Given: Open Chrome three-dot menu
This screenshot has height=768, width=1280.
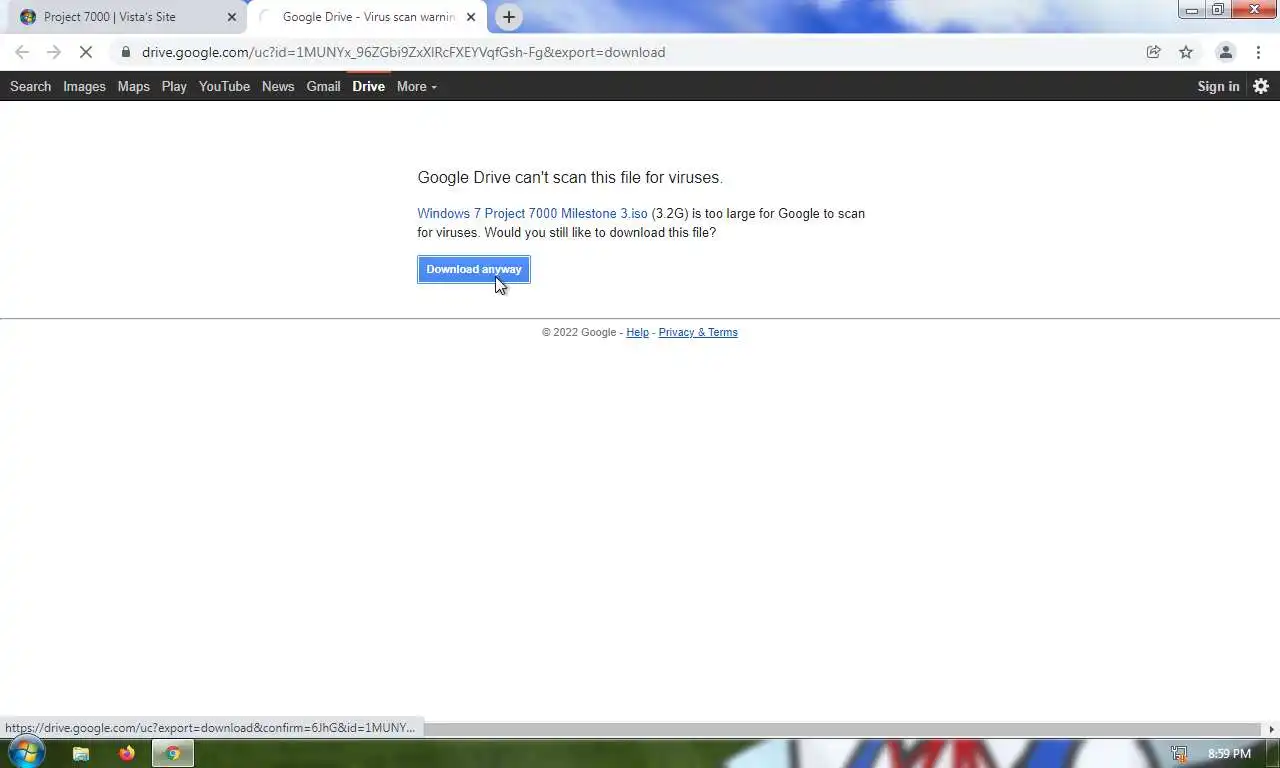Looking at the screenshot, I should (x=1258, y=52).
